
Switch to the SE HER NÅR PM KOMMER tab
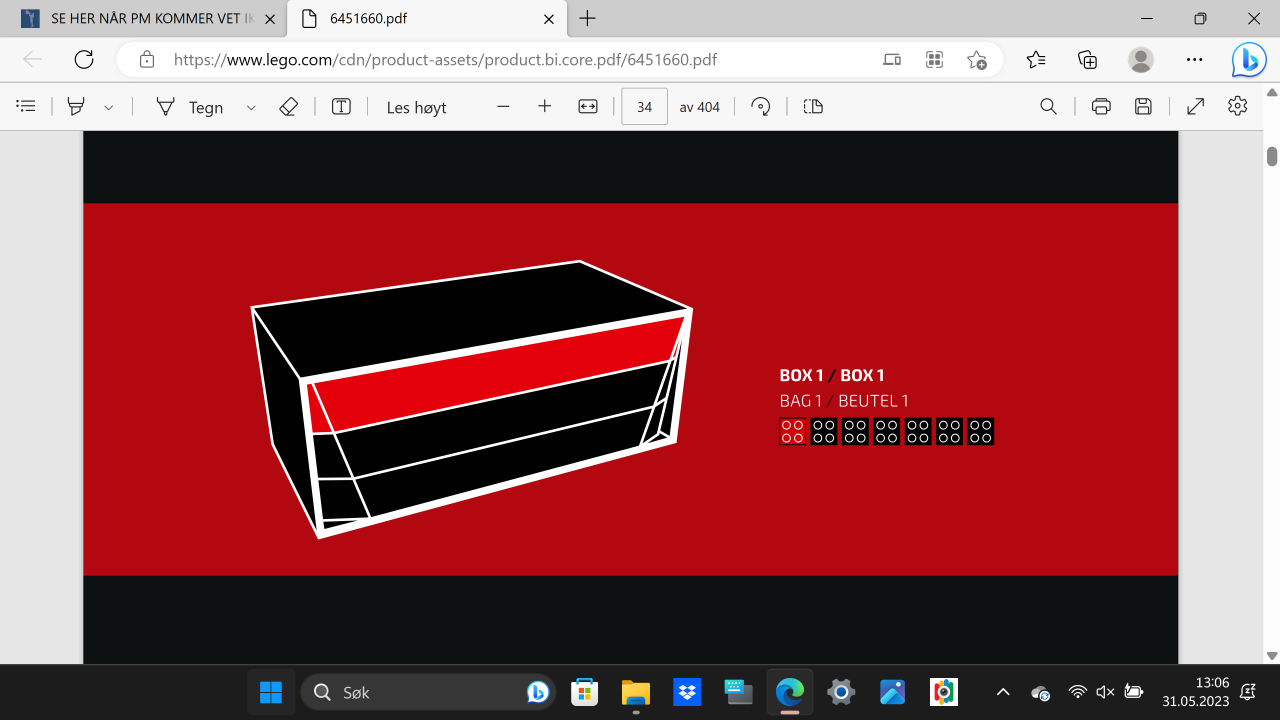[x=148, y=19]
